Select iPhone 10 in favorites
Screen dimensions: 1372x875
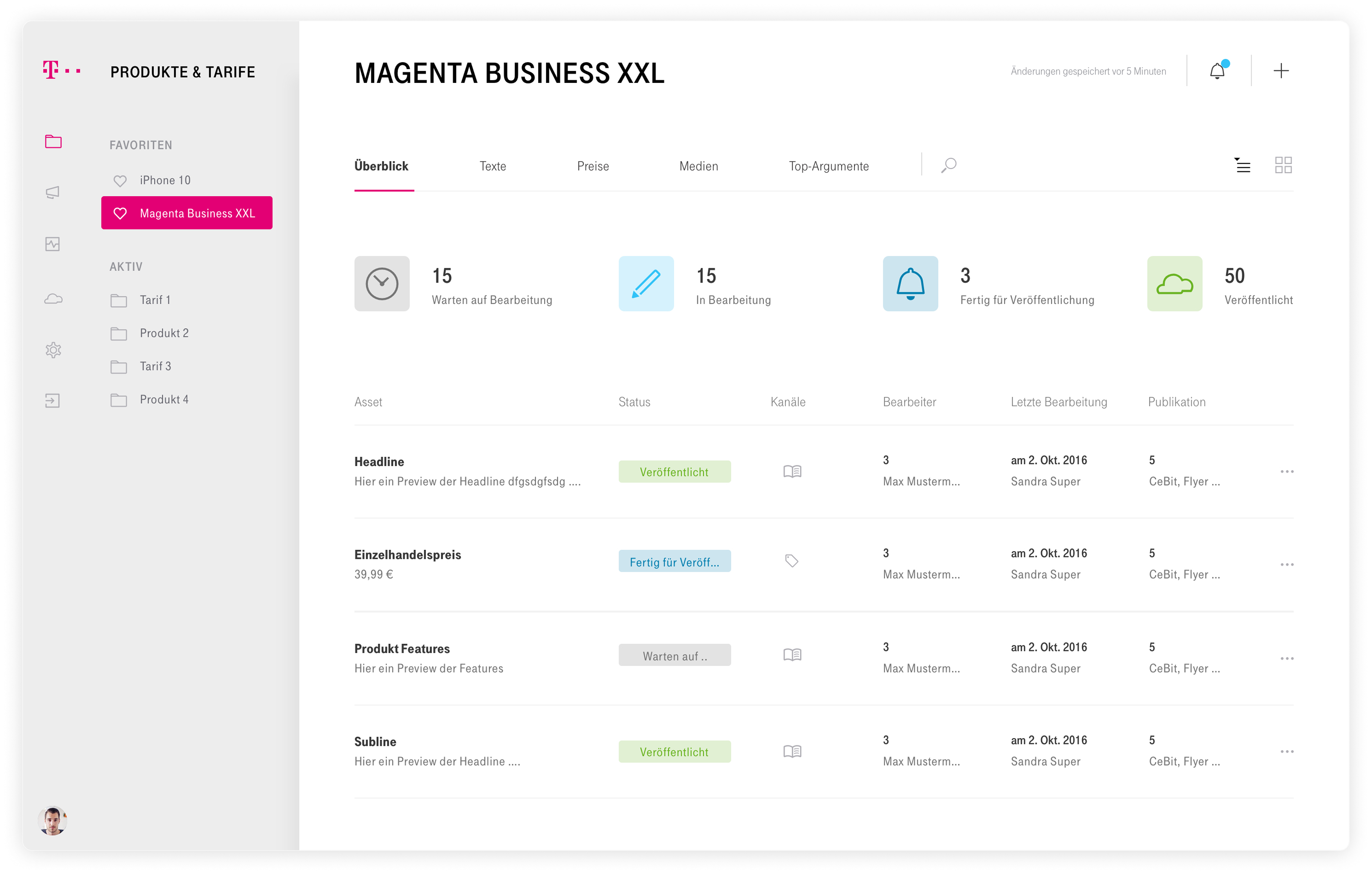pos(165,180)
